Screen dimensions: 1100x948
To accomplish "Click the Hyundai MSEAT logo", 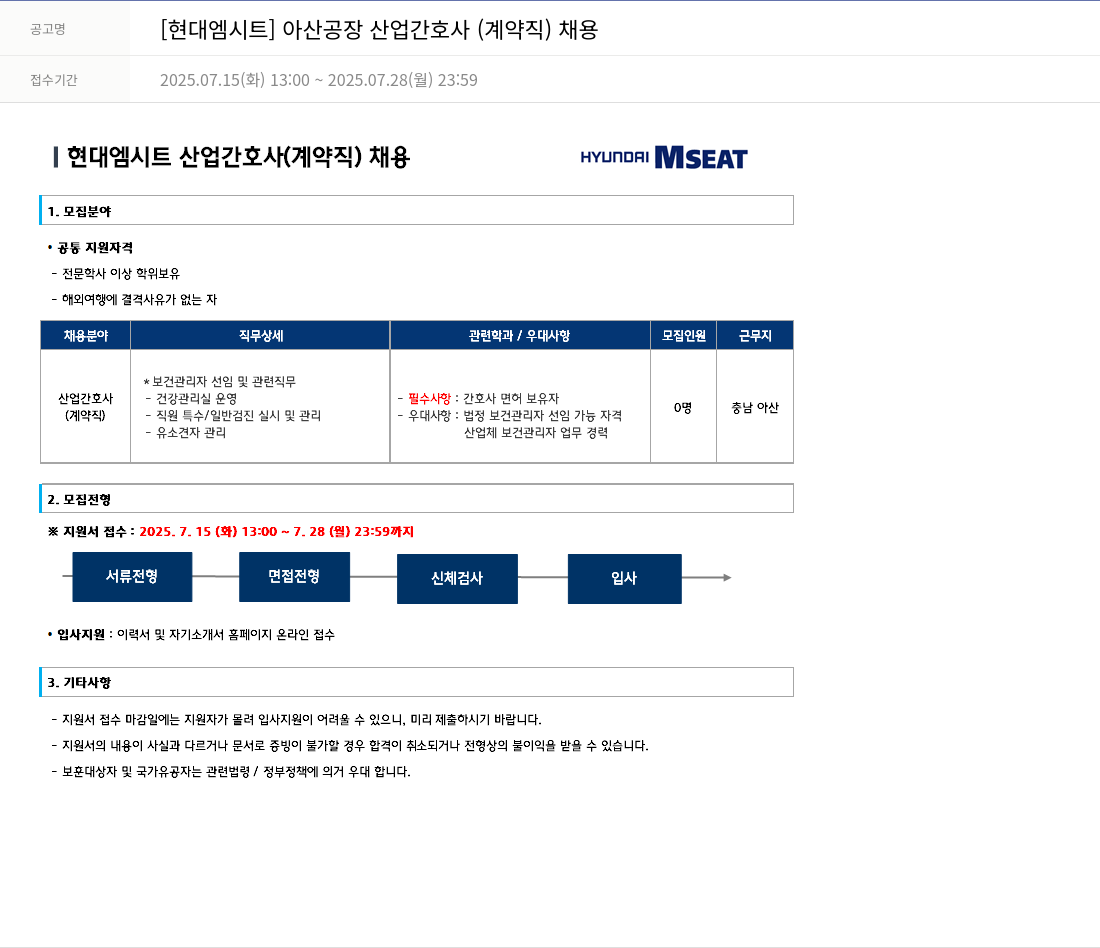I will (664, 157).
